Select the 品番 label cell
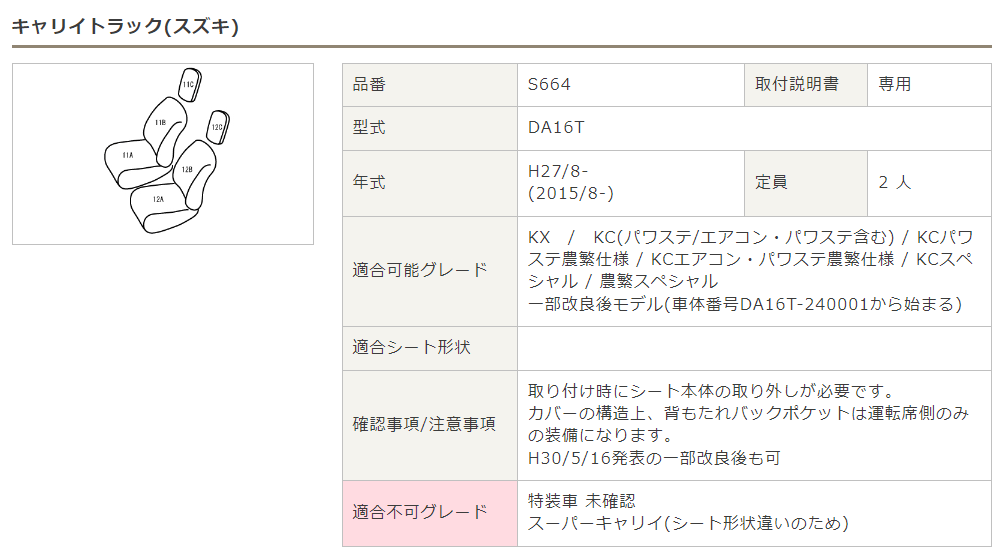The width and height of the screenshot is (1001, 557). (x=430, y=85)
